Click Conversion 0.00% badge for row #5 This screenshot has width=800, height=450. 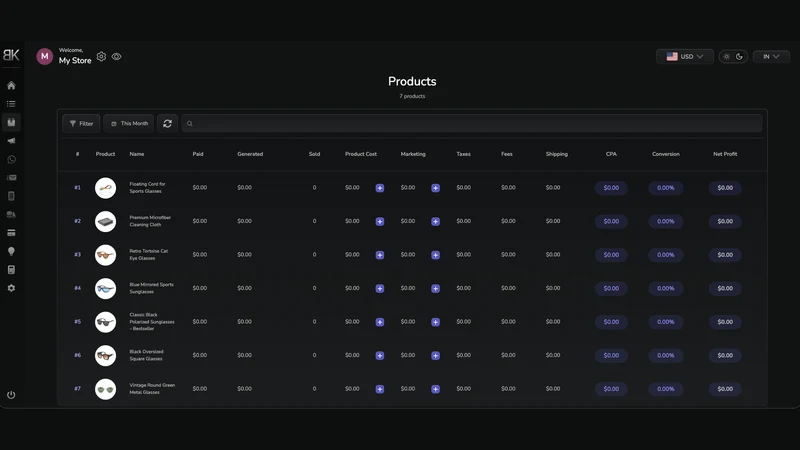pos(666,322)
